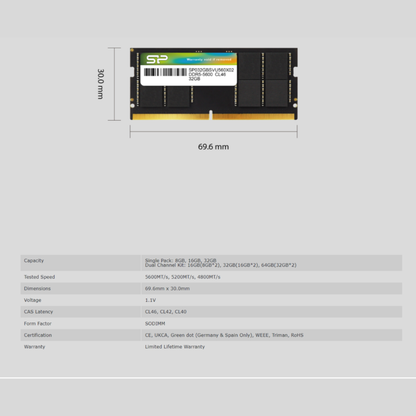Click the RAM module product image

click(214, 84)
